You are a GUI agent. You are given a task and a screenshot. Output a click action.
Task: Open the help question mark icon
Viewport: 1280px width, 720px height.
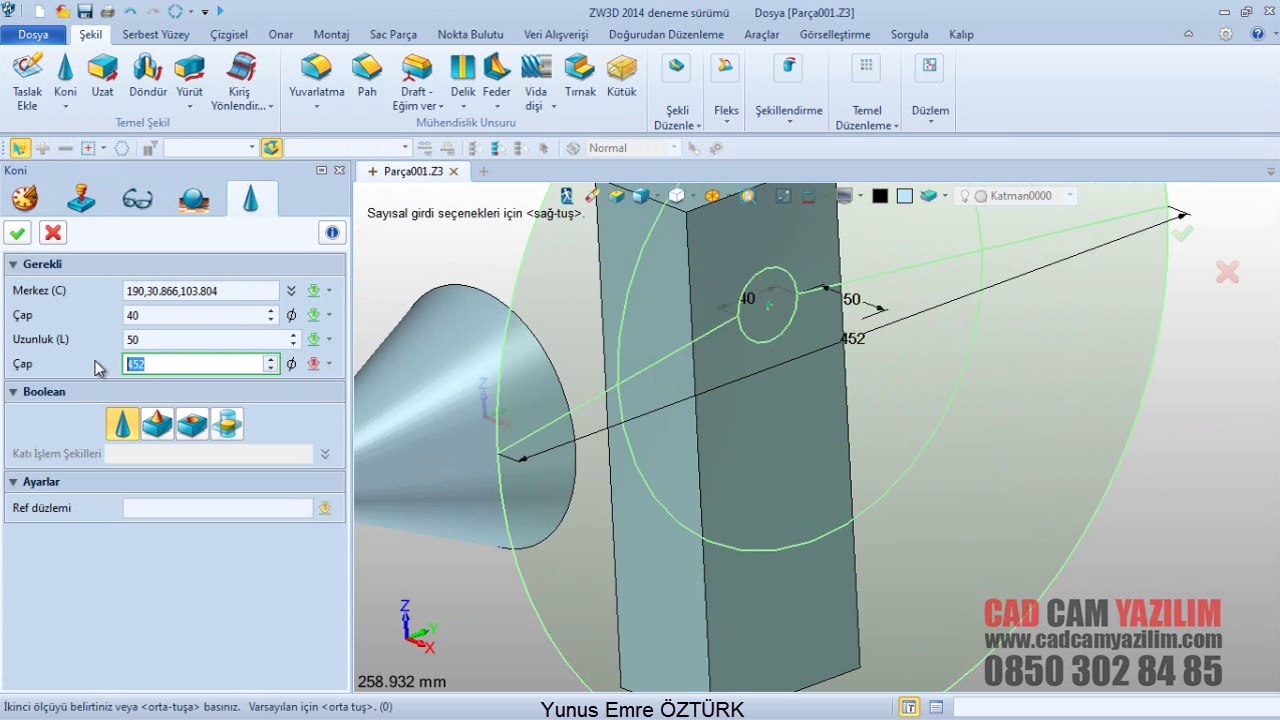[1258, 34]
